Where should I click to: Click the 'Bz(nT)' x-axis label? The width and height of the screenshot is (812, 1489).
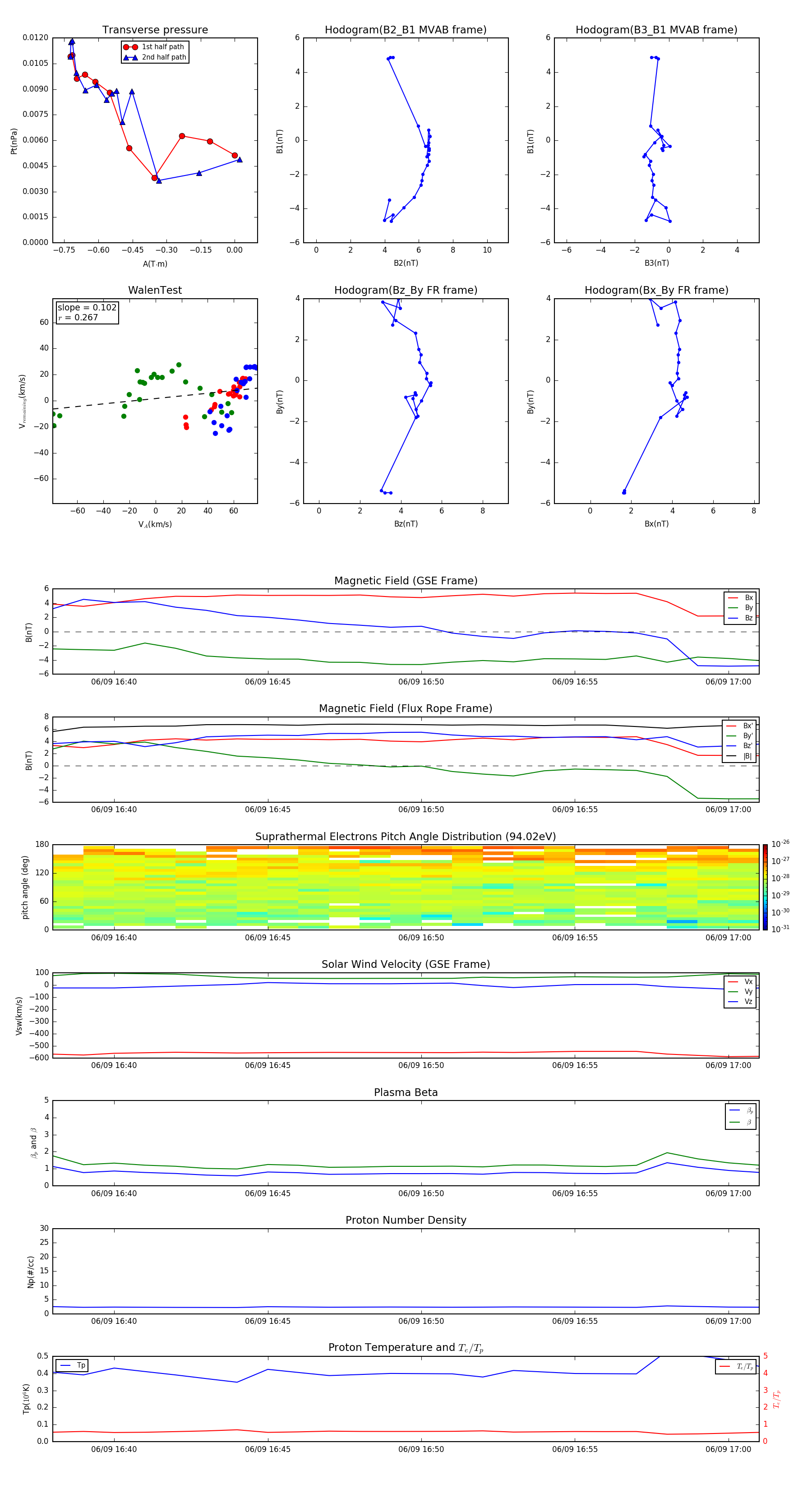click(406, 524)
